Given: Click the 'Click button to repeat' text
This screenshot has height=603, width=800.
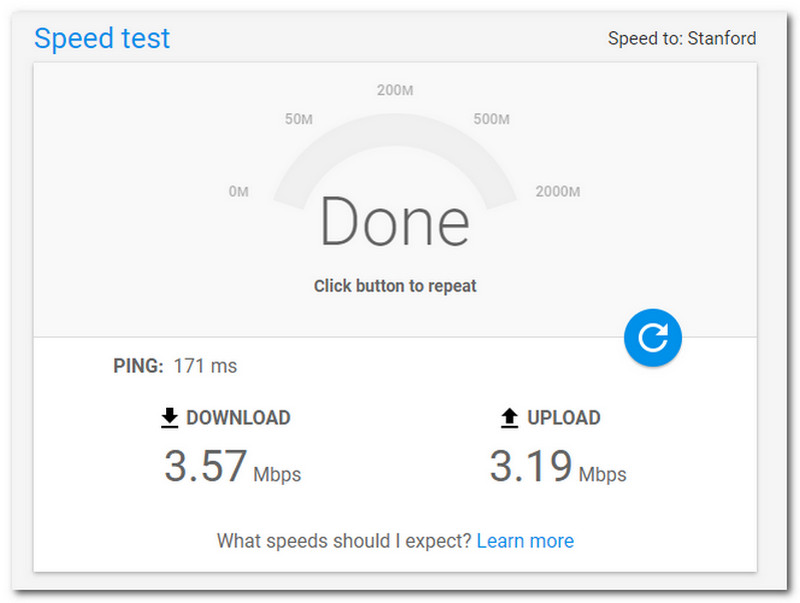Looking at the screenshot, I should click(x=395, y=286).
